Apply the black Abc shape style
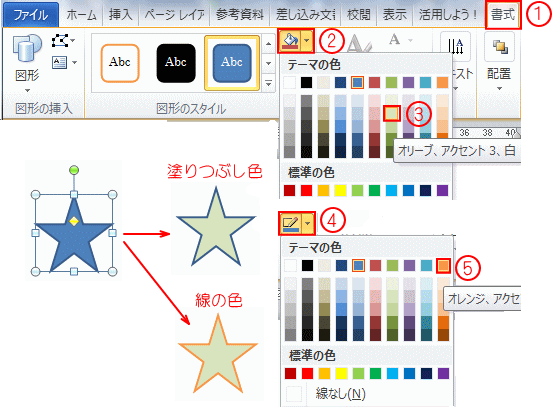 coord(176,63)
